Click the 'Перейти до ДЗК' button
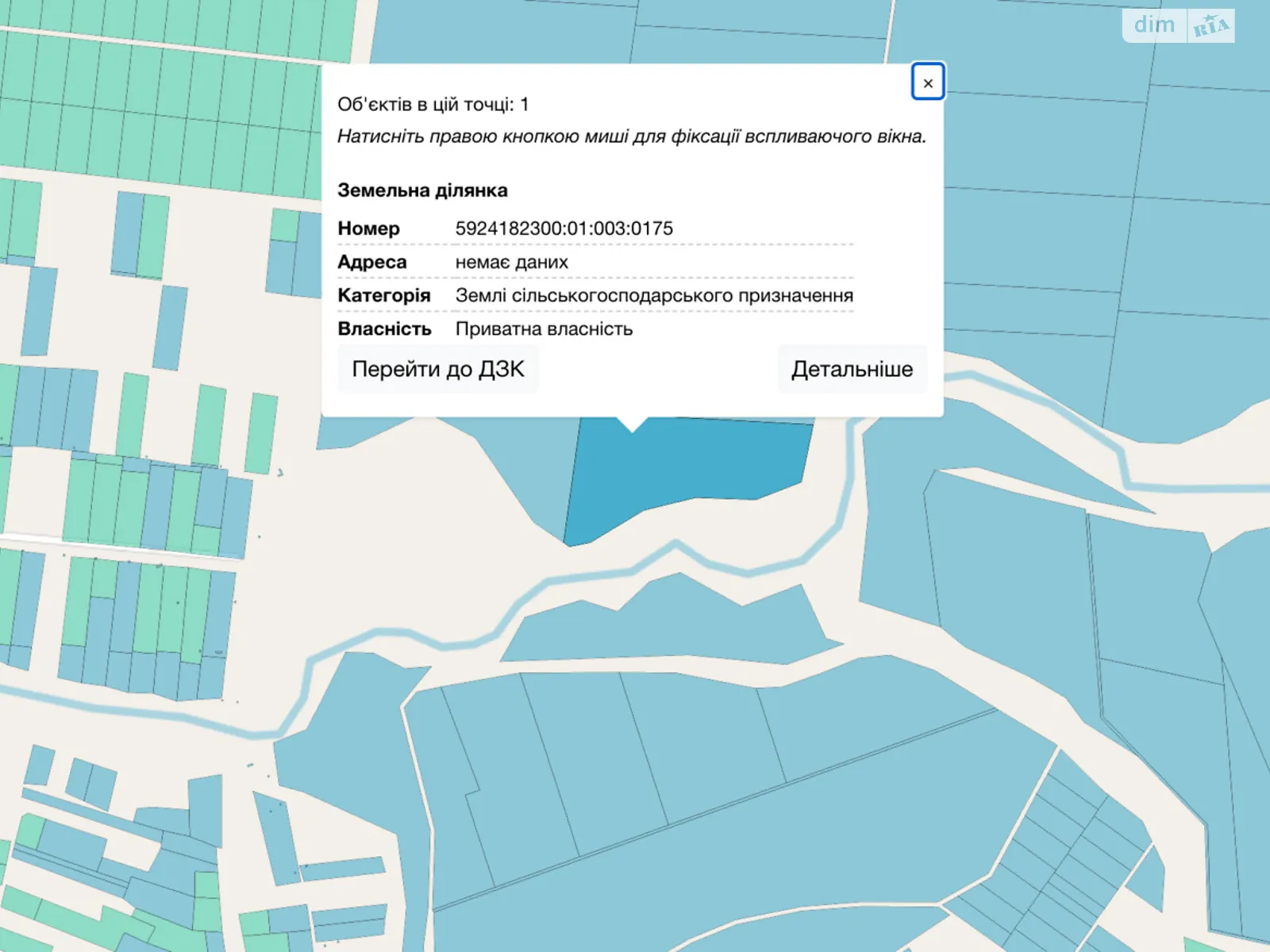 pyautogui.click(x=438, y=370)
